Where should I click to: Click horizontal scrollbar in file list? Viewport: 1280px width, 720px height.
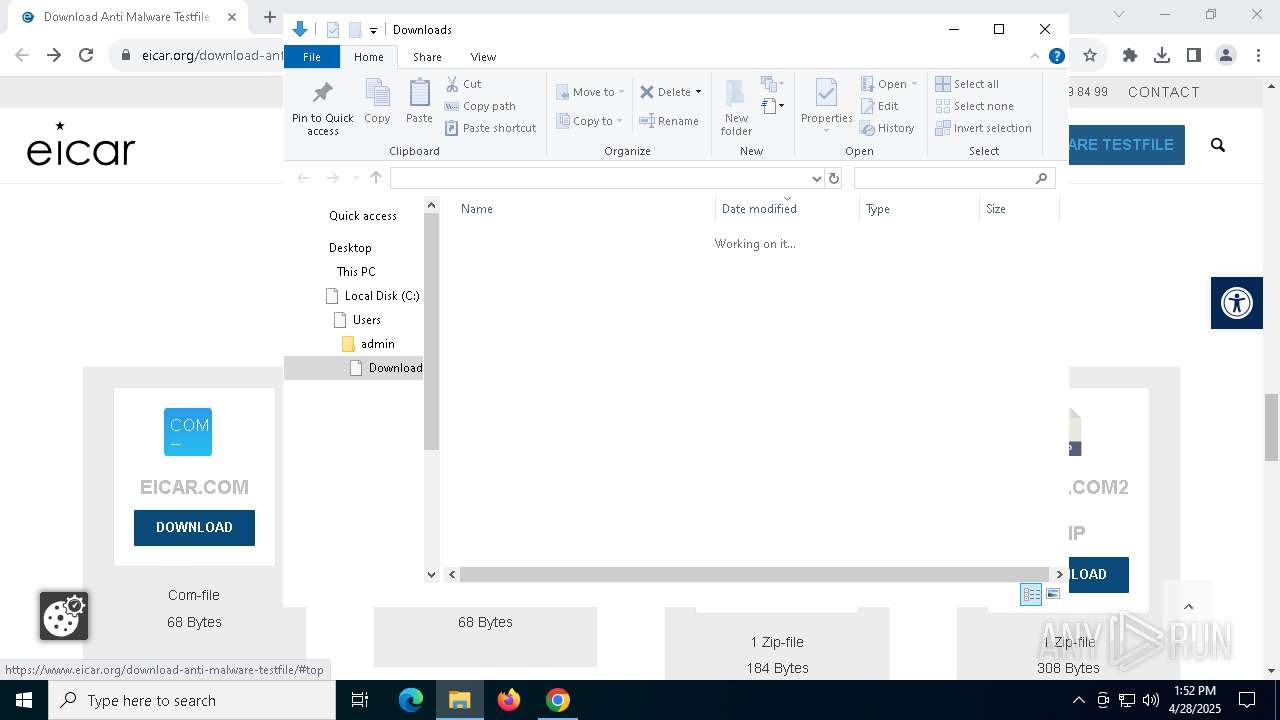(x=755, y=574)
